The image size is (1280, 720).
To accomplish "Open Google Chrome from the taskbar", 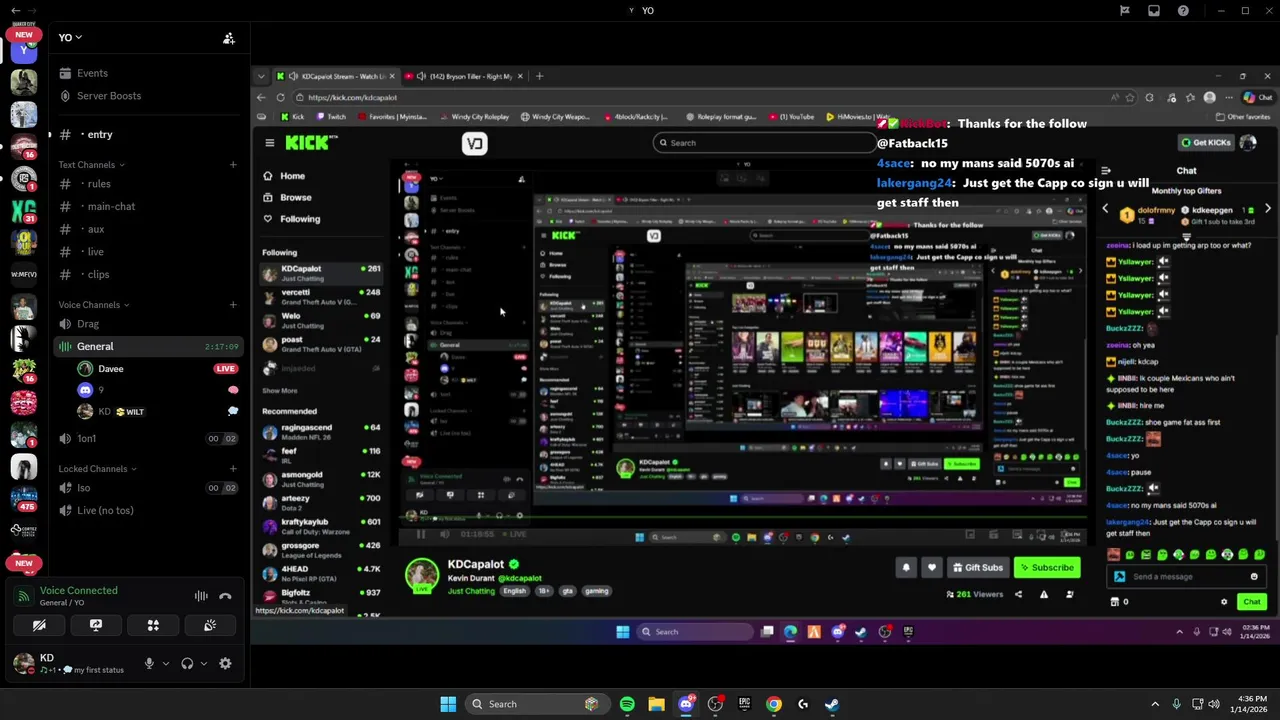I will pyautogui.click(x=774, y=704).
